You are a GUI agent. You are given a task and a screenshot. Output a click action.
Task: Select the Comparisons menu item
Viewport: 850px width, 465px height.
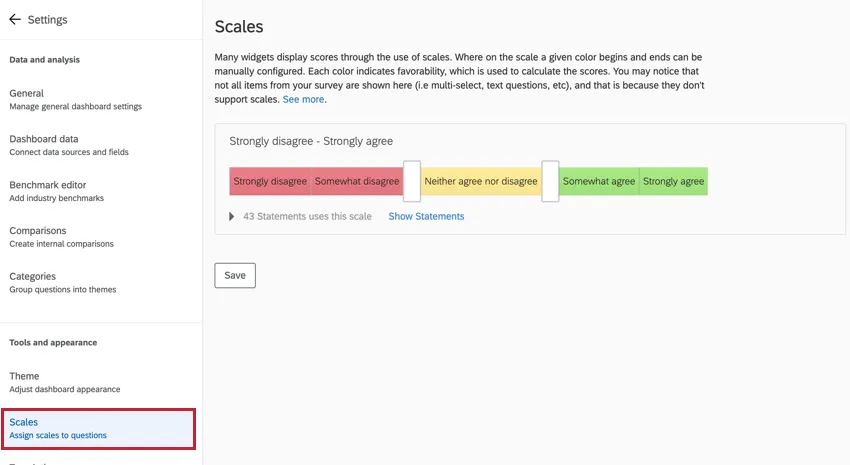pyautogui.click(x=38, y=231)
